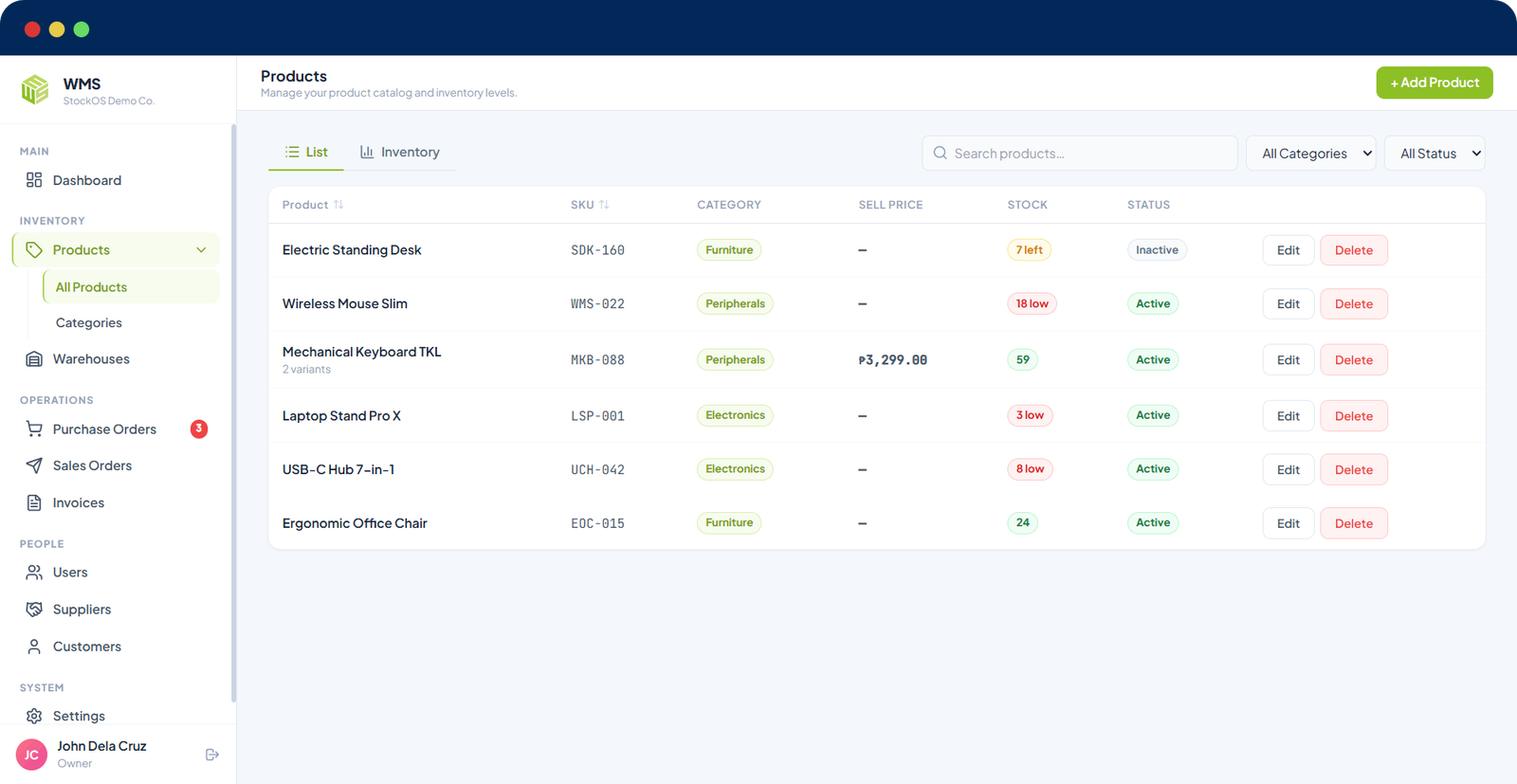Click the Products tag icon

point(34,250)
